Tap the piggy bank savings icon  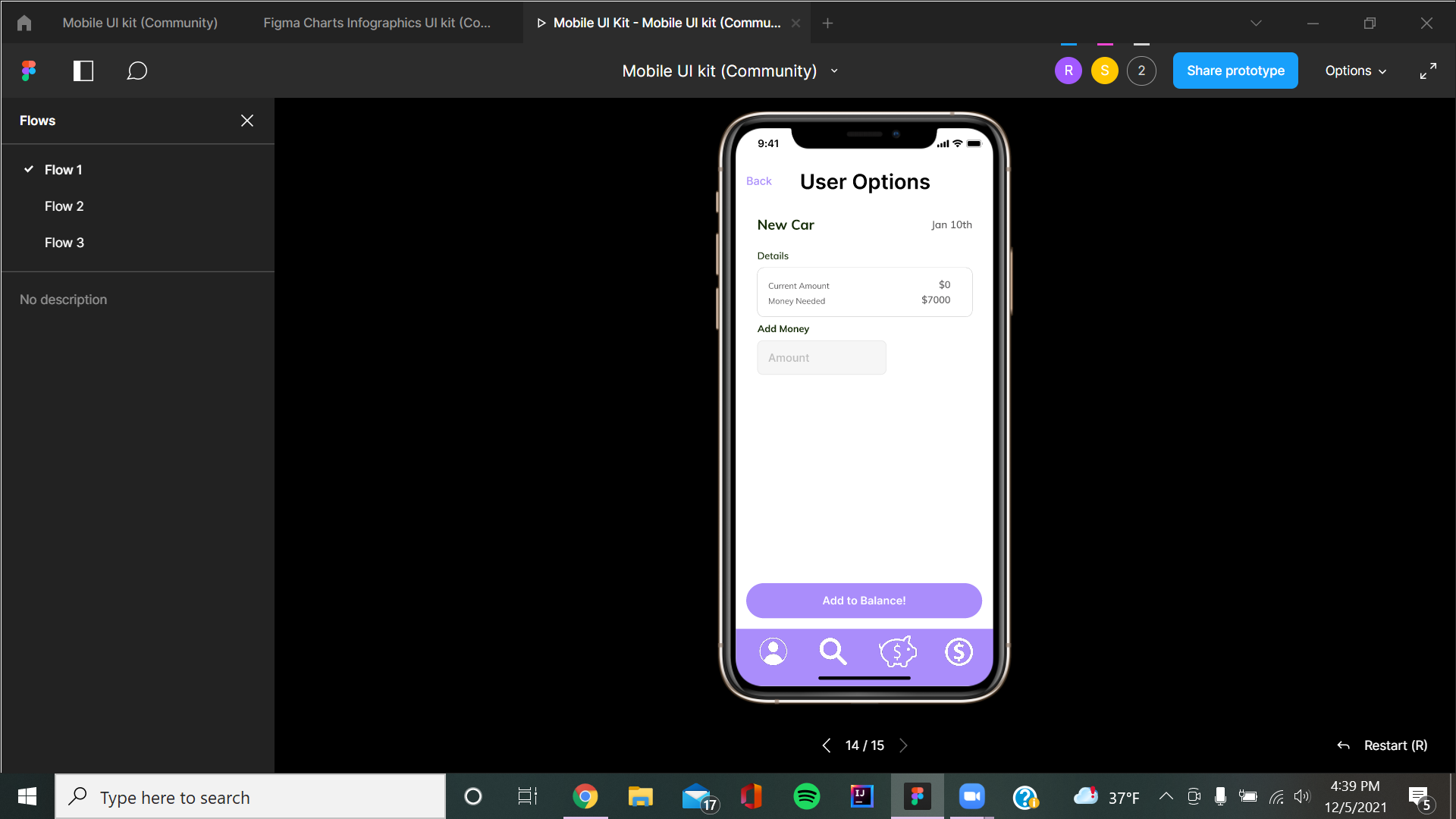pos(897,651)
